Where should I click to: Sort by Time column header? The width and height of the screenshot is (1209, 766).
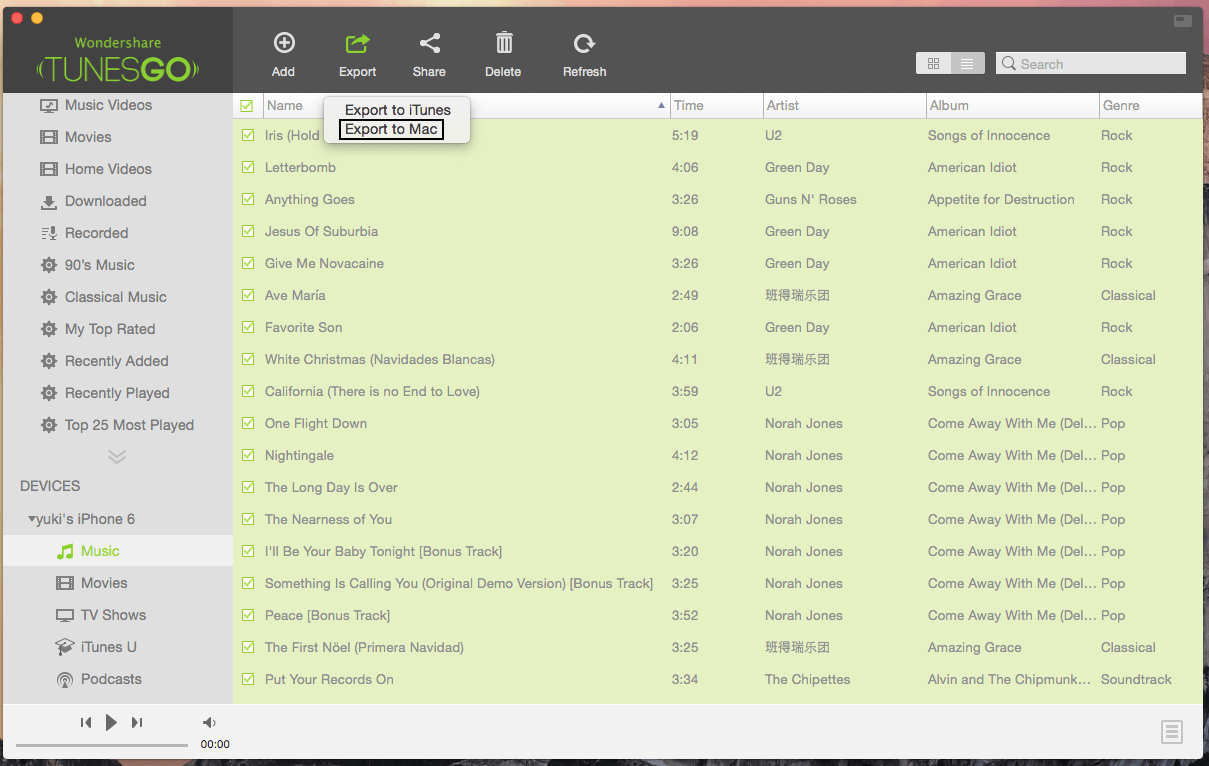point(716,105)
